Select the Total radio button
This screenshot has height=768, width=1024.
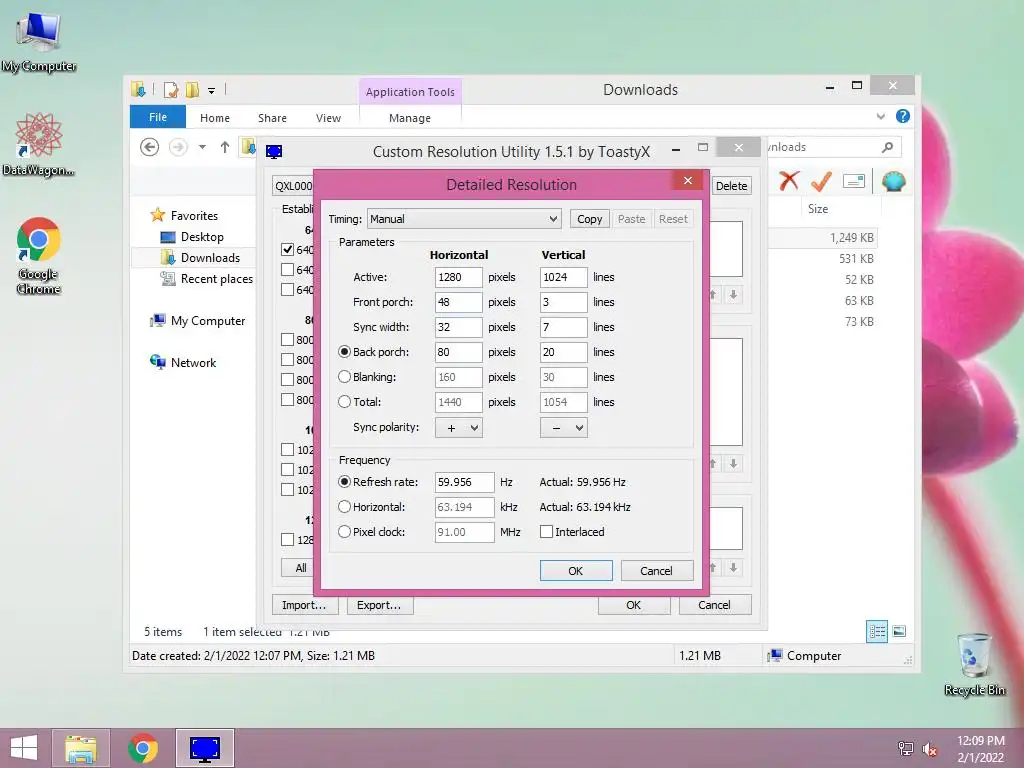pyautogui.click(x=345, y=402)
